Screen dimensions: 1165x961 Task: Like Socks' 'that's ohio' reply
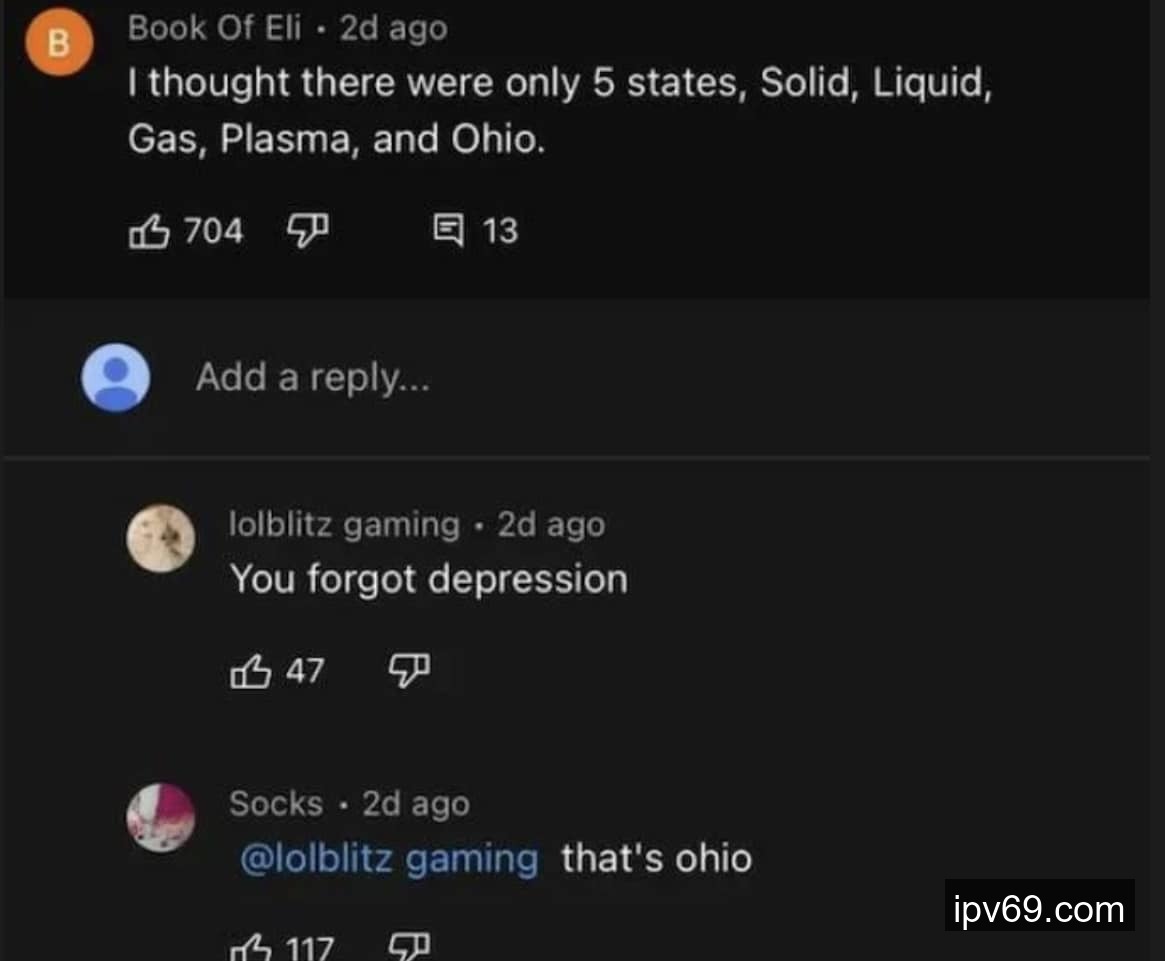coord(250,948)
